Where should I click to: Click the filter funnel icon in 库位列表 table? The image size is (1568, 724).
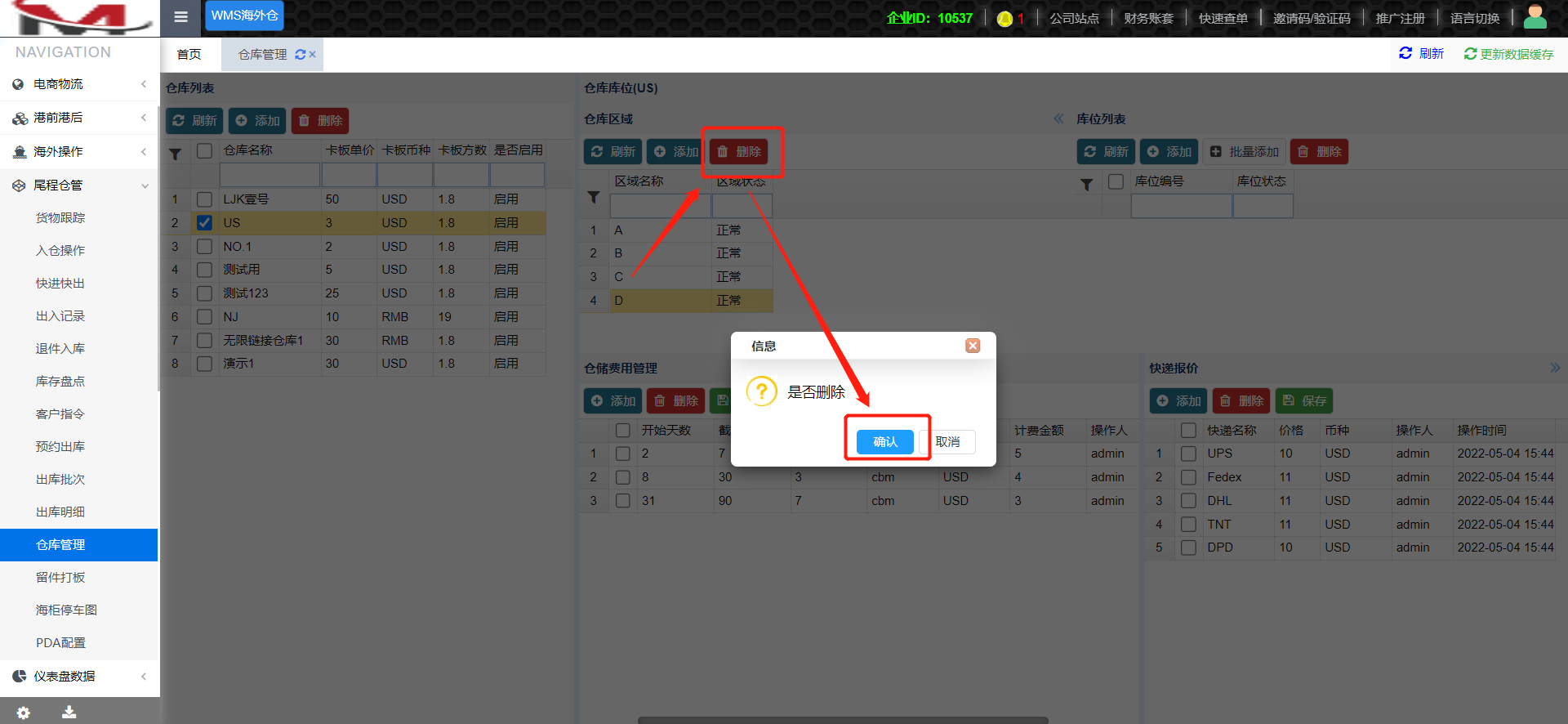pyautogui.click(x=1086, y=185)
